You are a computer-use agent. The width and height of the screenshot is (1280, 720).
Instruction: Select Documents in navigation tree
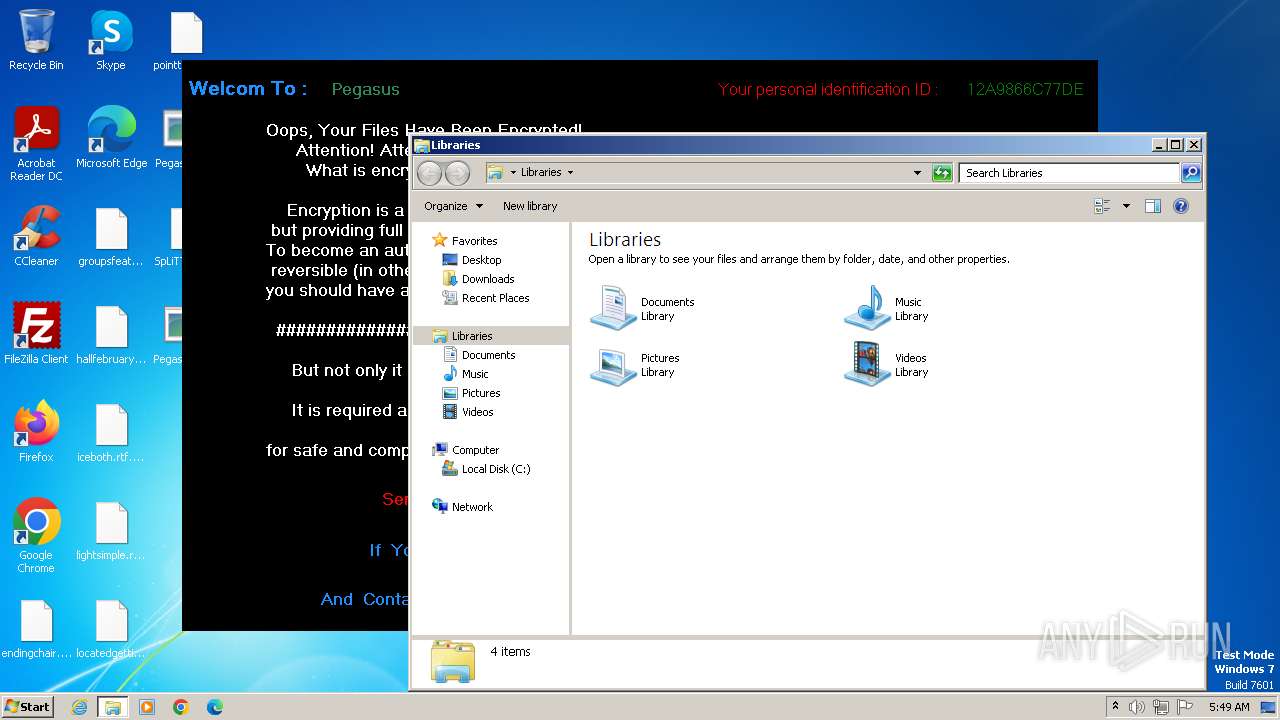point(479,355)
